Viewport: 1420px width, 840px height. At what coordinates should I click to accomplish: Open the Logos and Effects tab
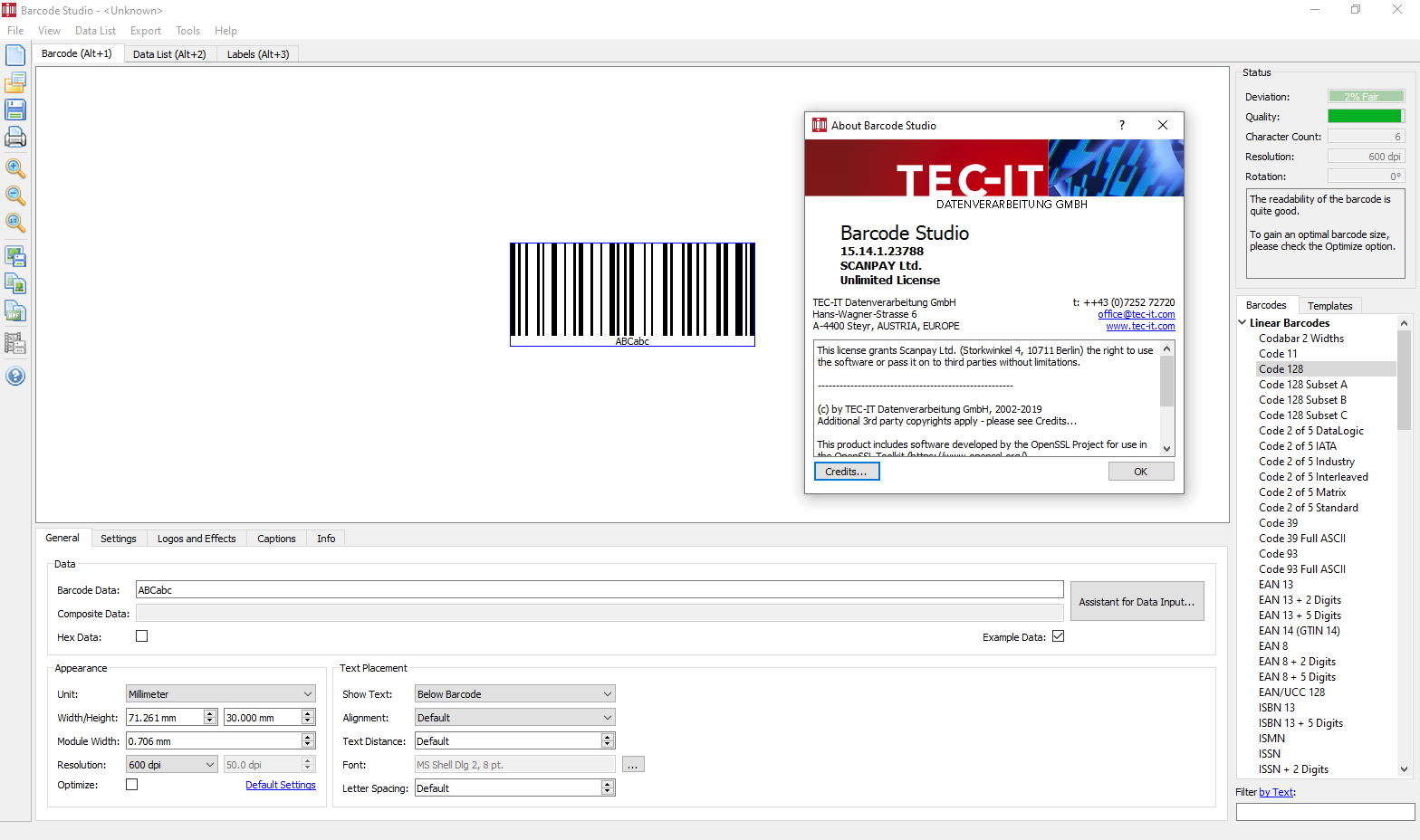[197, 539]
